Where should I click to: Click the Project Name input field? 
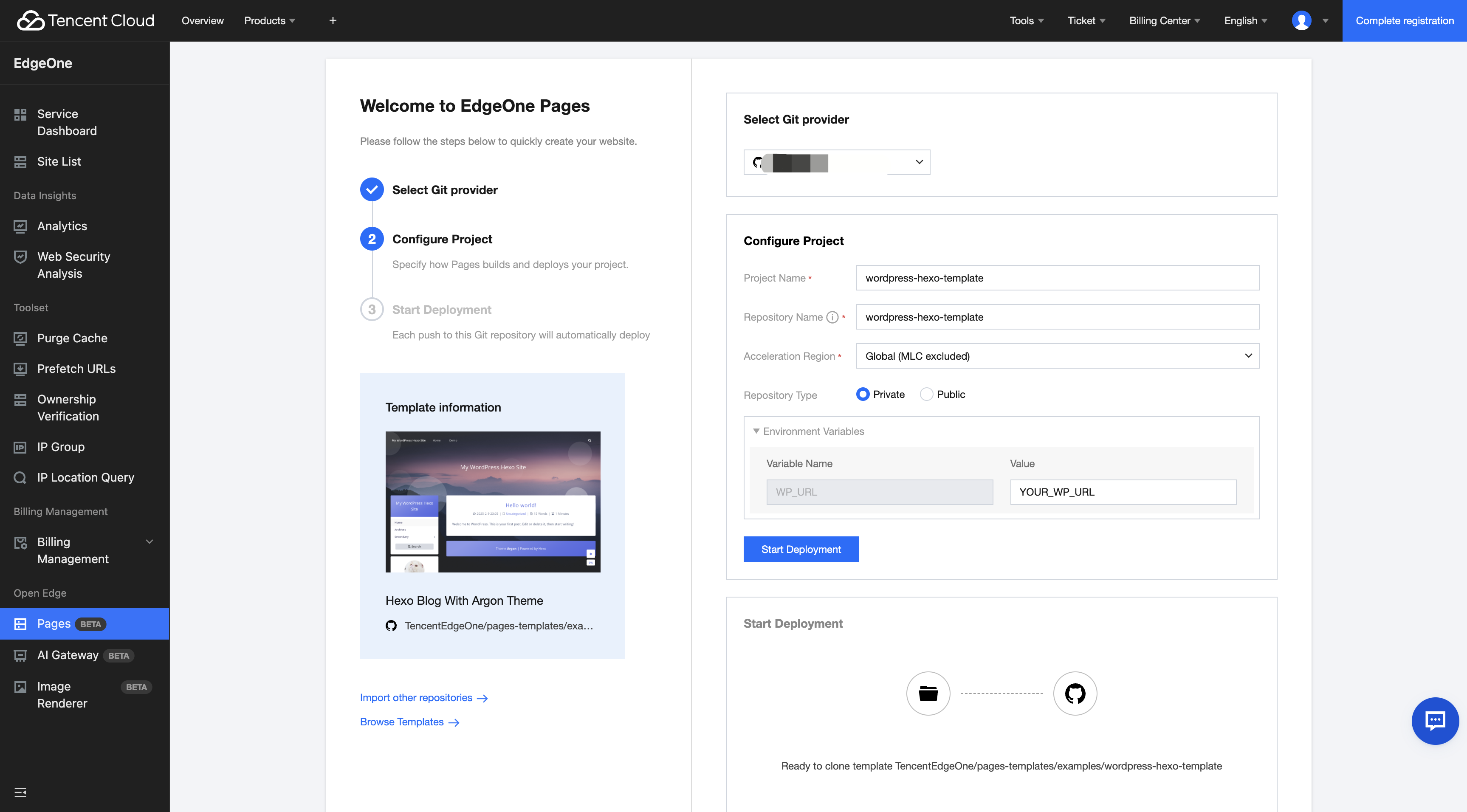pyautogui.click(x=1058, y=278)
